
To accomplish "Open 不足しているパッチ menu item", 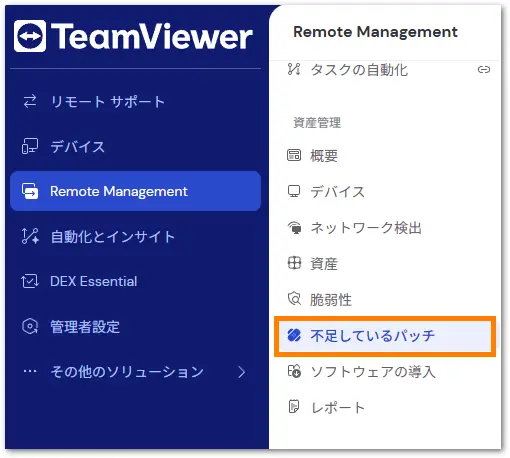I will tap(385, 336).
